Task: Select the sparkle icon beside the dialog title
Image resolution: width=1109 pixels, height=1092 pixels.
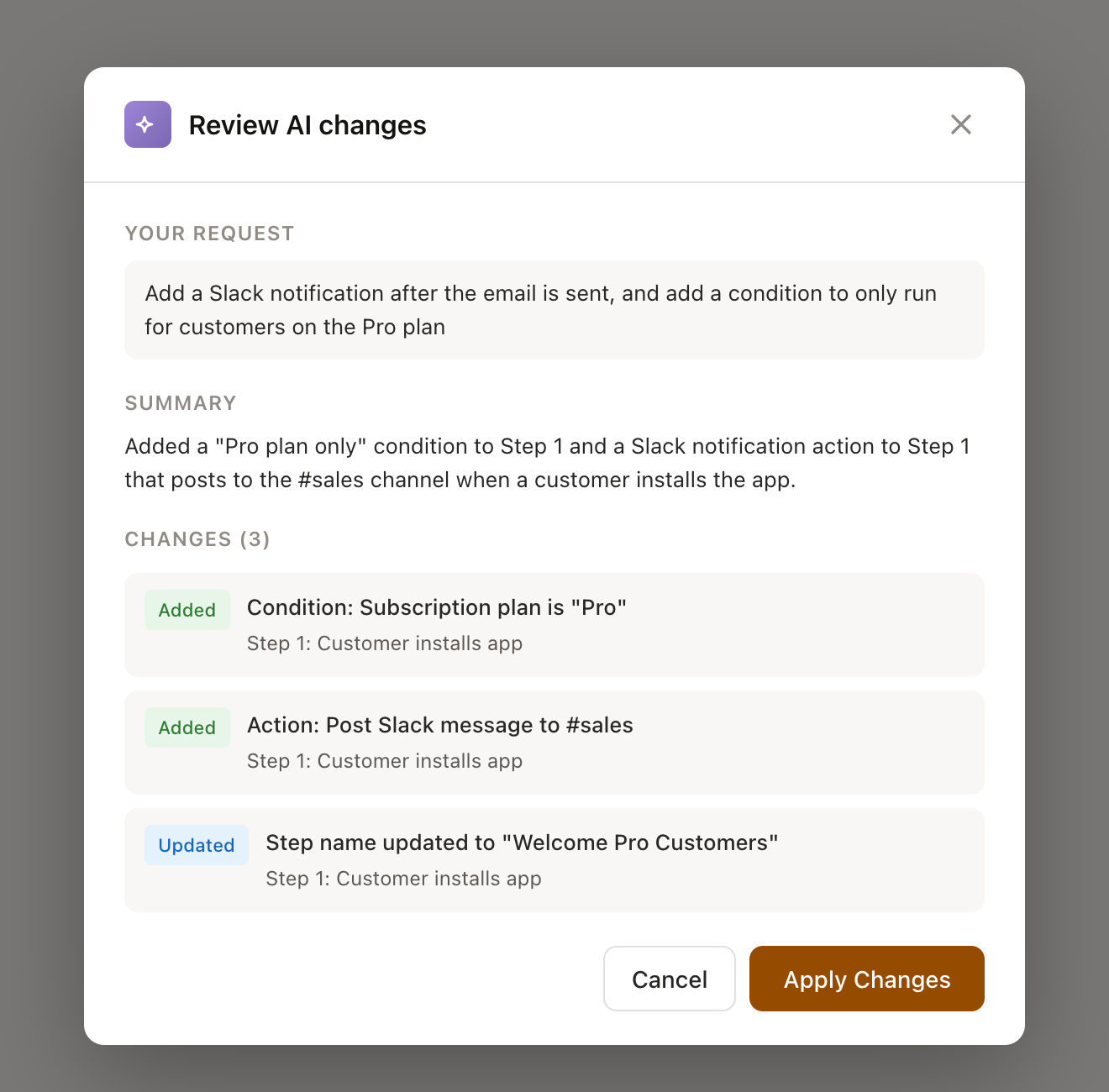Action: (147, 123)
